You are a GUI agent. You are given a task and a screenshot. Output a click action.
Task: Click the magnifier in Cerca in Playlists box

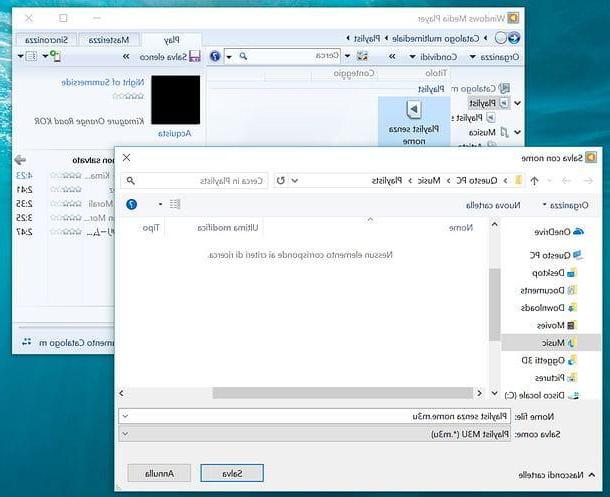click(x=131, y=181)
